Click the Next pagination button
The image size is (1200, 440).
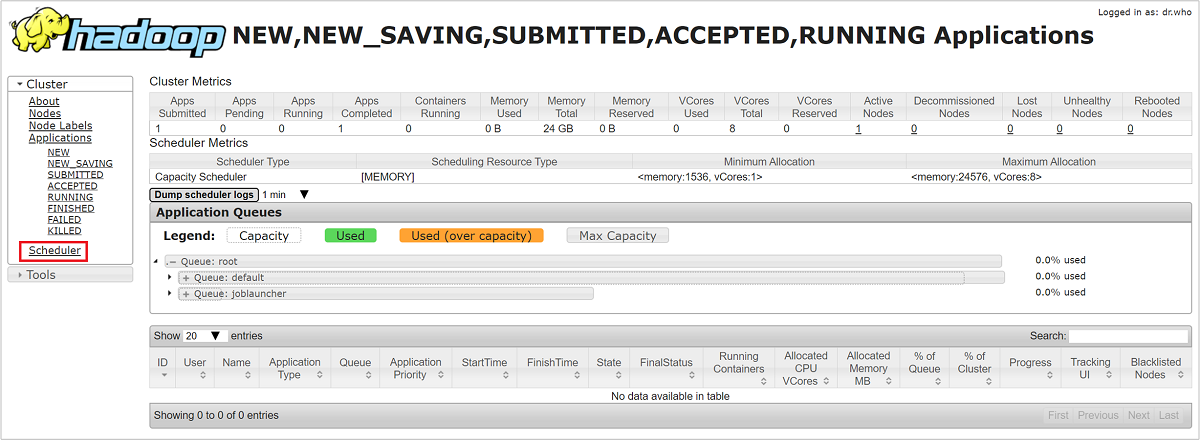pyautogui.click(x=1138, y=415)
